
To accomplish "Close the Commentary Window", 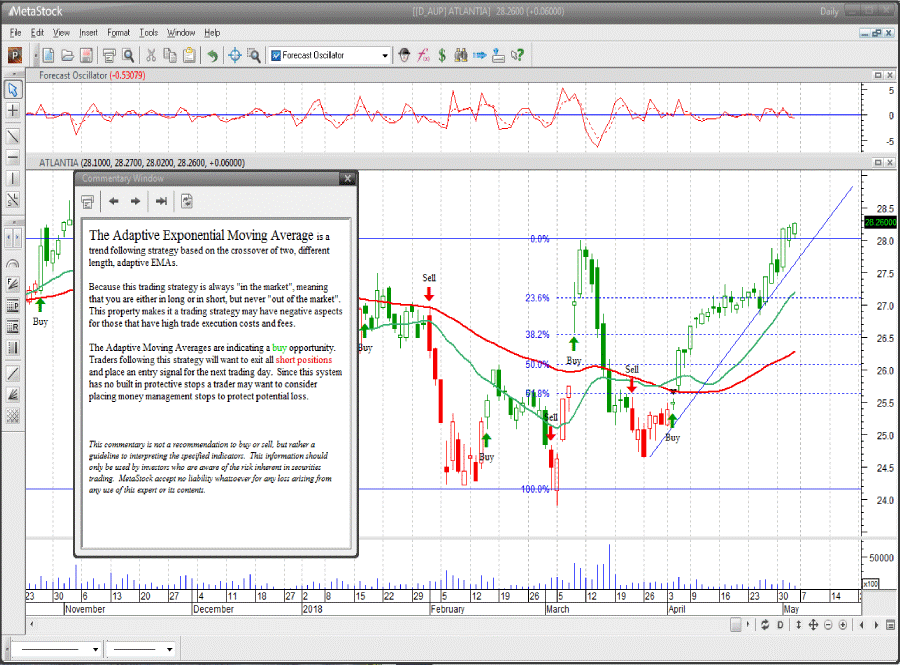I will click(347, 178).
